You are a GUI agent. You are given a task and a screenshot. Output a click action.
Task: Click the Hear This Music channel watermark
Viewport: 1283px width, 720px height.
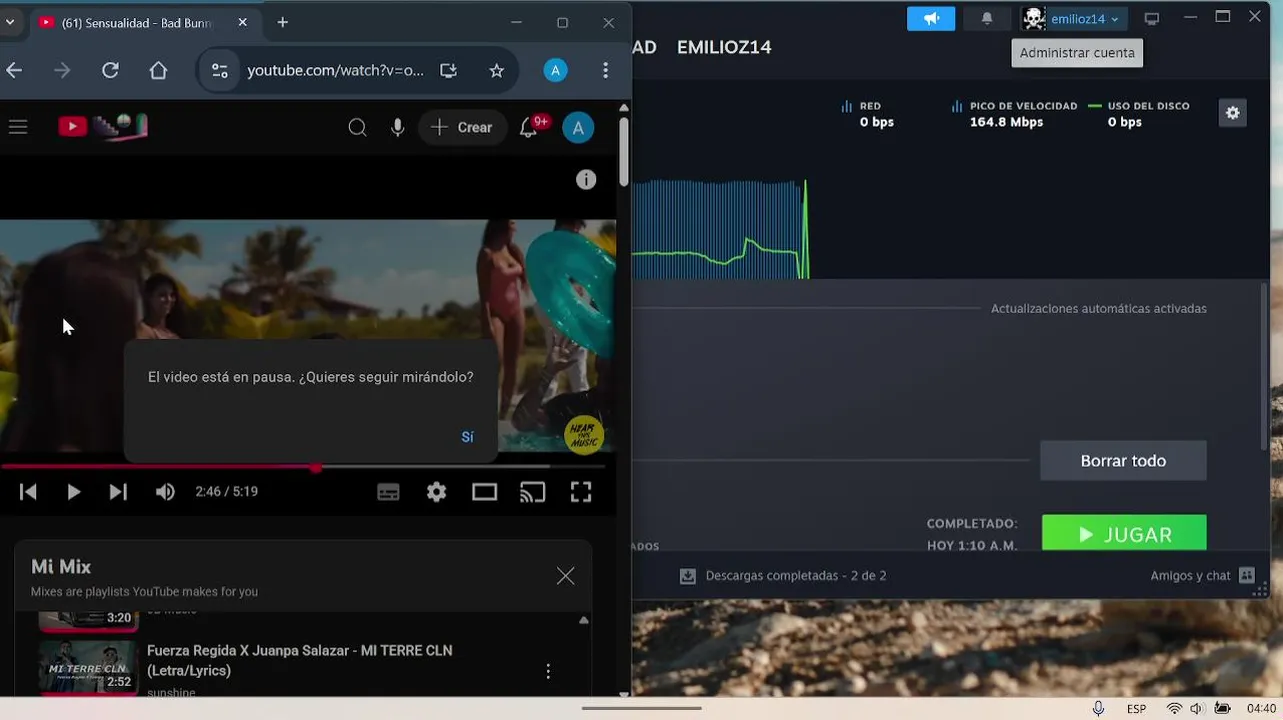584,435
